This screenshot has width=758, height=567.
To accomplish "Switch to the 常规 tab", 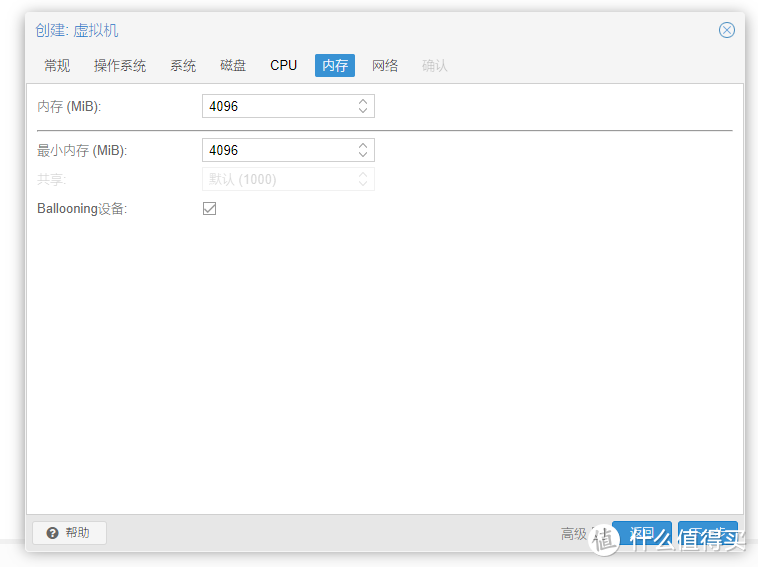I will point(57,65).
